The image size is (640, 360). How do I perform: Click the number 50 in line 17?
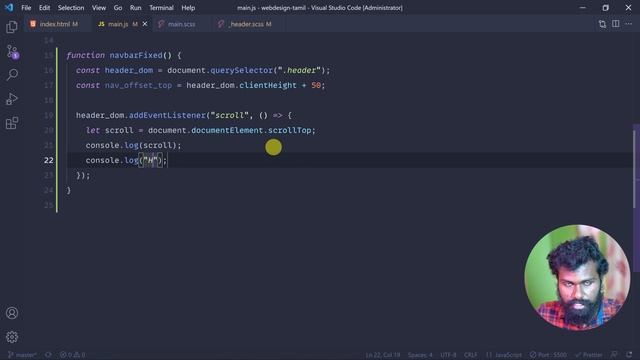coord(316,85)
